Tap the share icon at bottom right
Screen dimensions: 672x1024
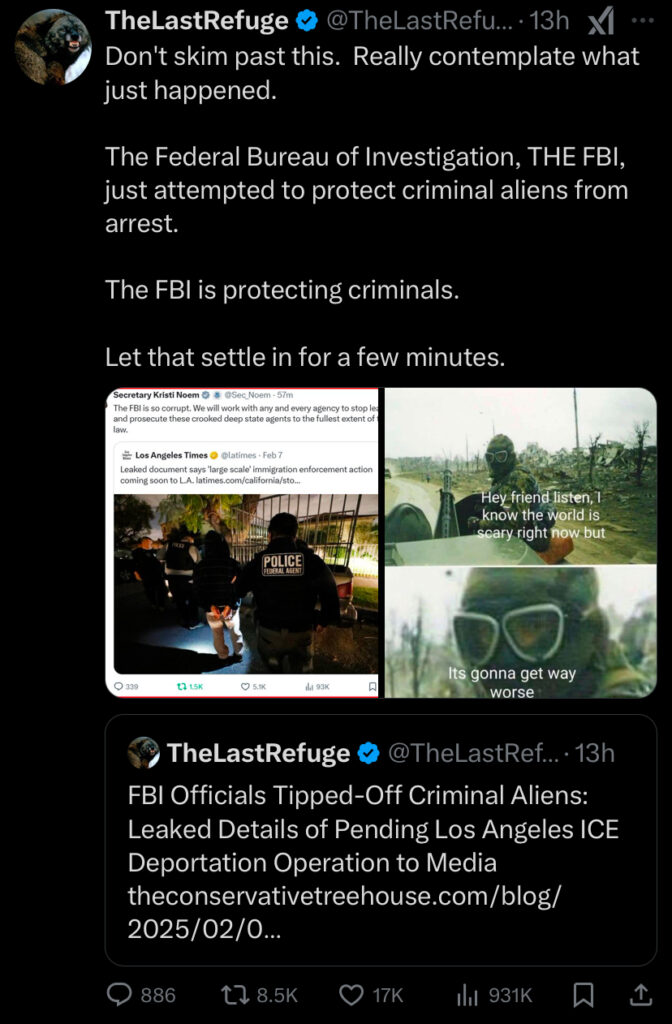pos(641,995)
